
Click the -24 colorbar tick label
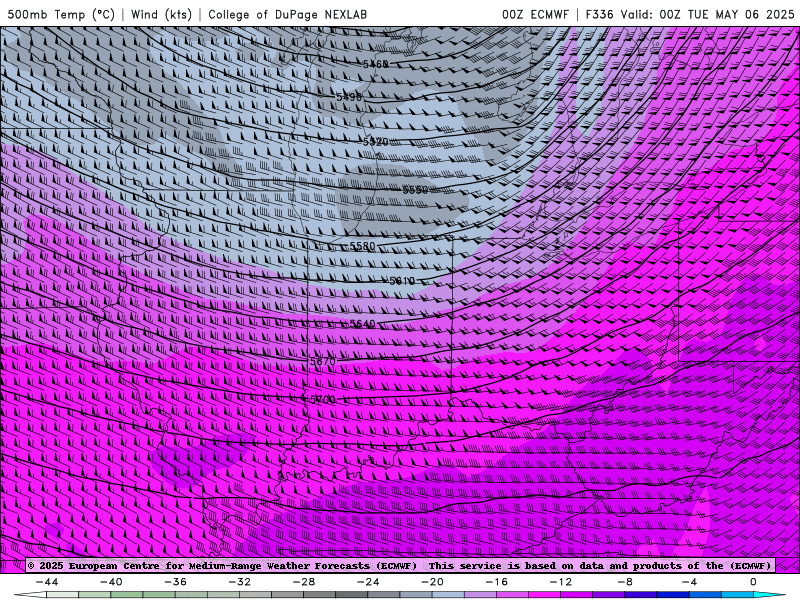[368, 582]
